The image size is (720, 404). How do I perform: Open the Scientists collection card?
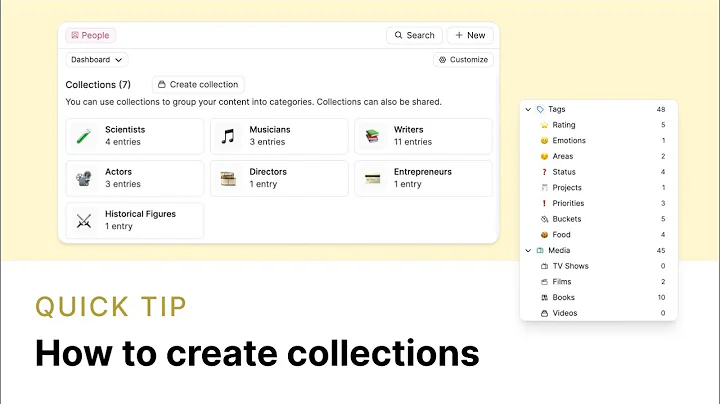click(x=135, y=136)
